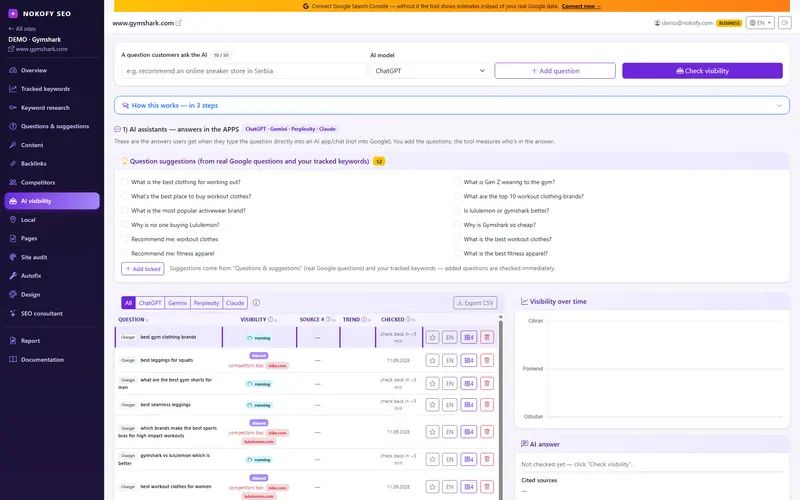Tick 'What is the best clothing for working out?'
Image resolution: width=800 pixels, height=500 pixels.
point(124,182)
